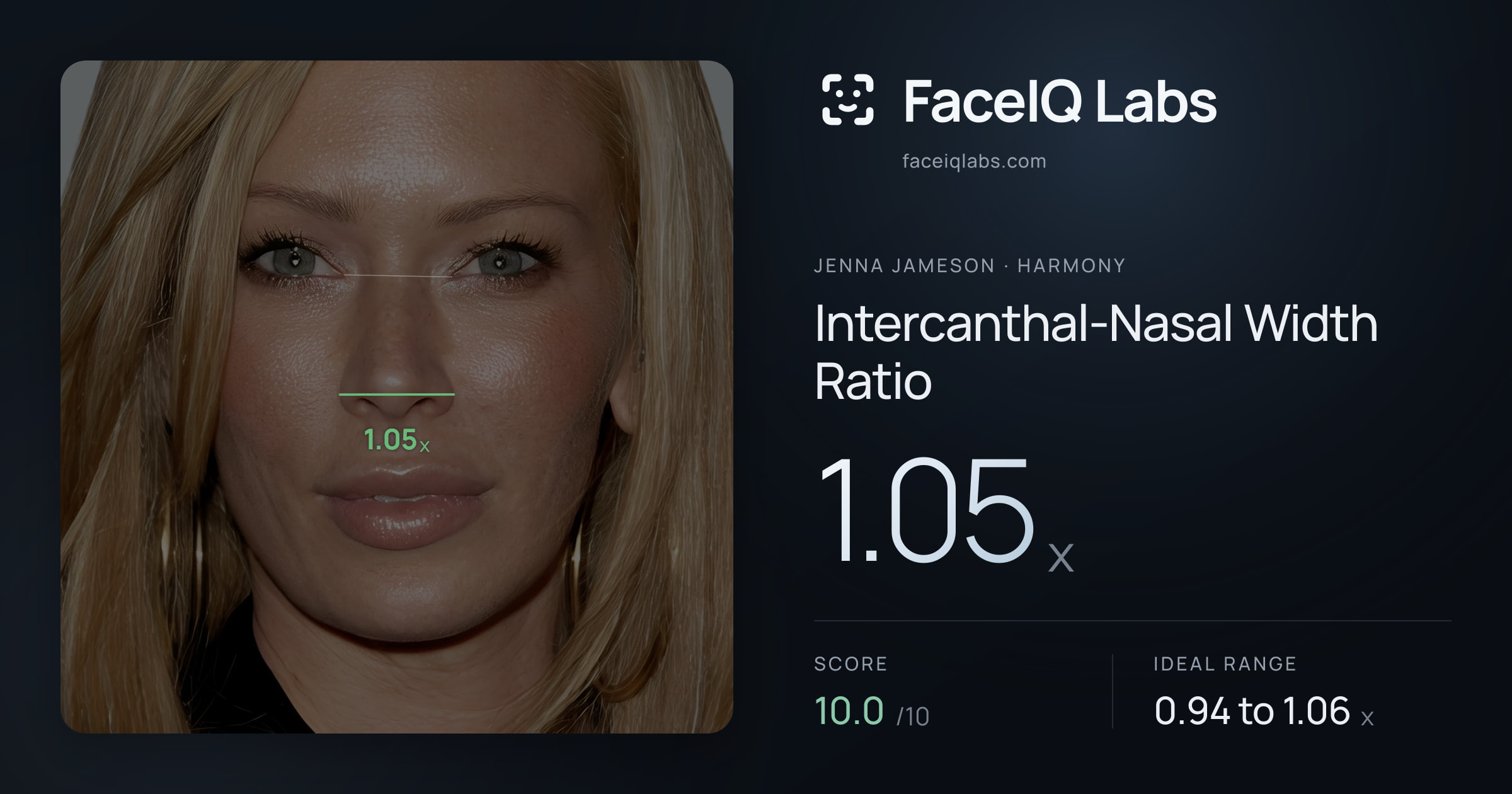This screenshot has width=1512, height=794.
Task: Click the SCORE label
Action: pyautogui.click(x=850, y=664)
